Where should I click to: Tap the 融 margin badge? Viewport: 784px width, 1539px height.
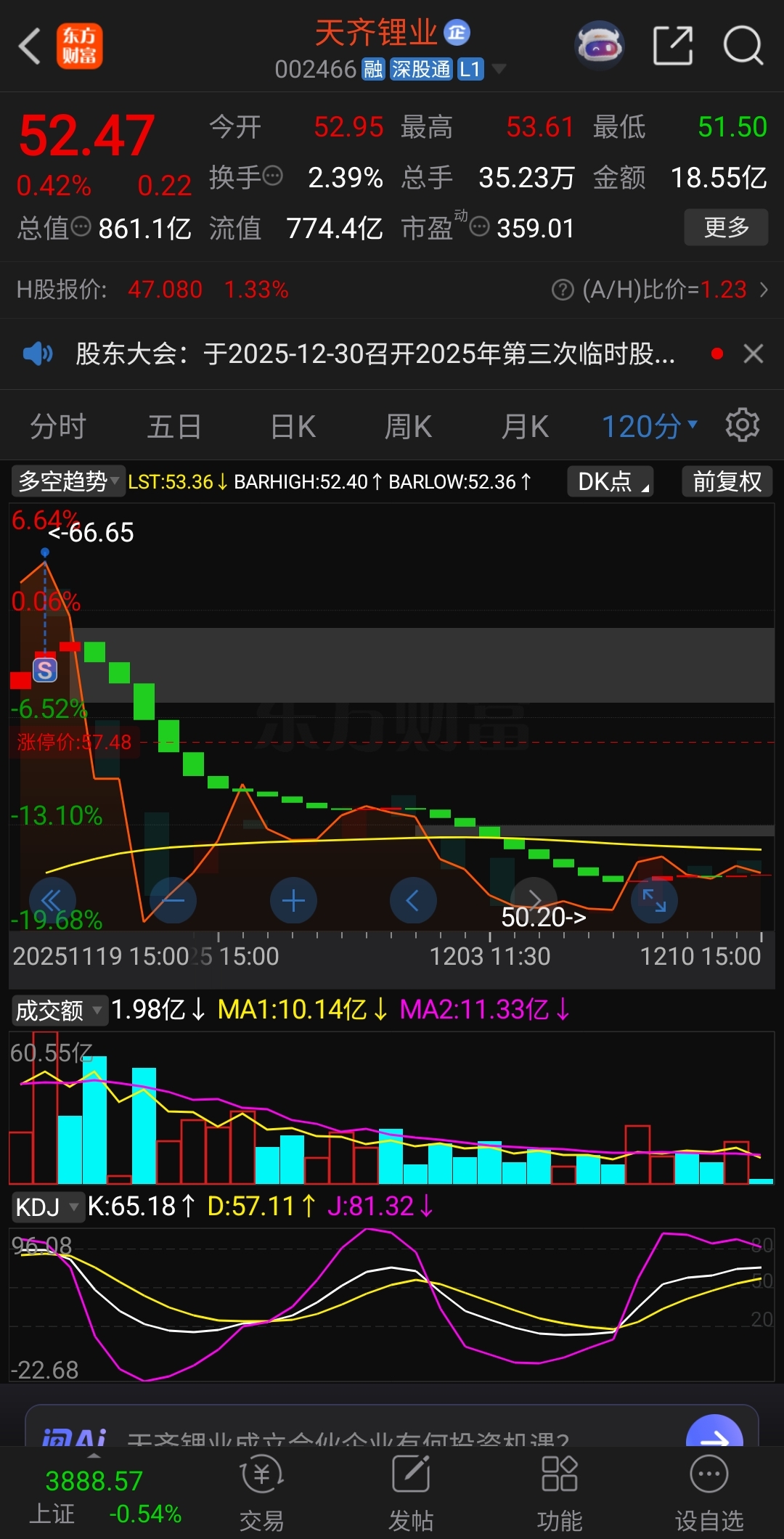point(373,70)
